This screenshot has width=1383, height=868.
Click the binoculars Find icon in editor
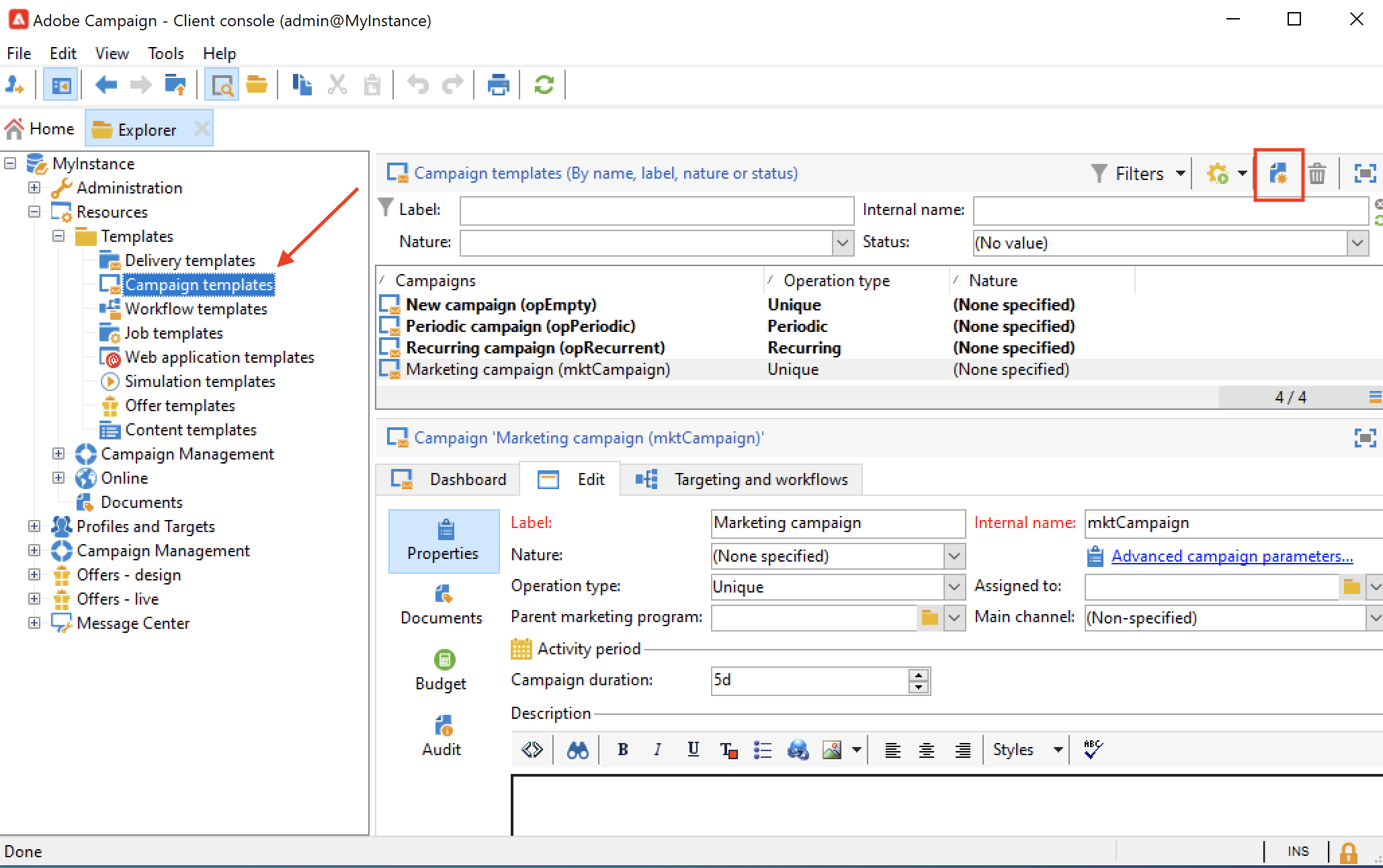[577, 750]
